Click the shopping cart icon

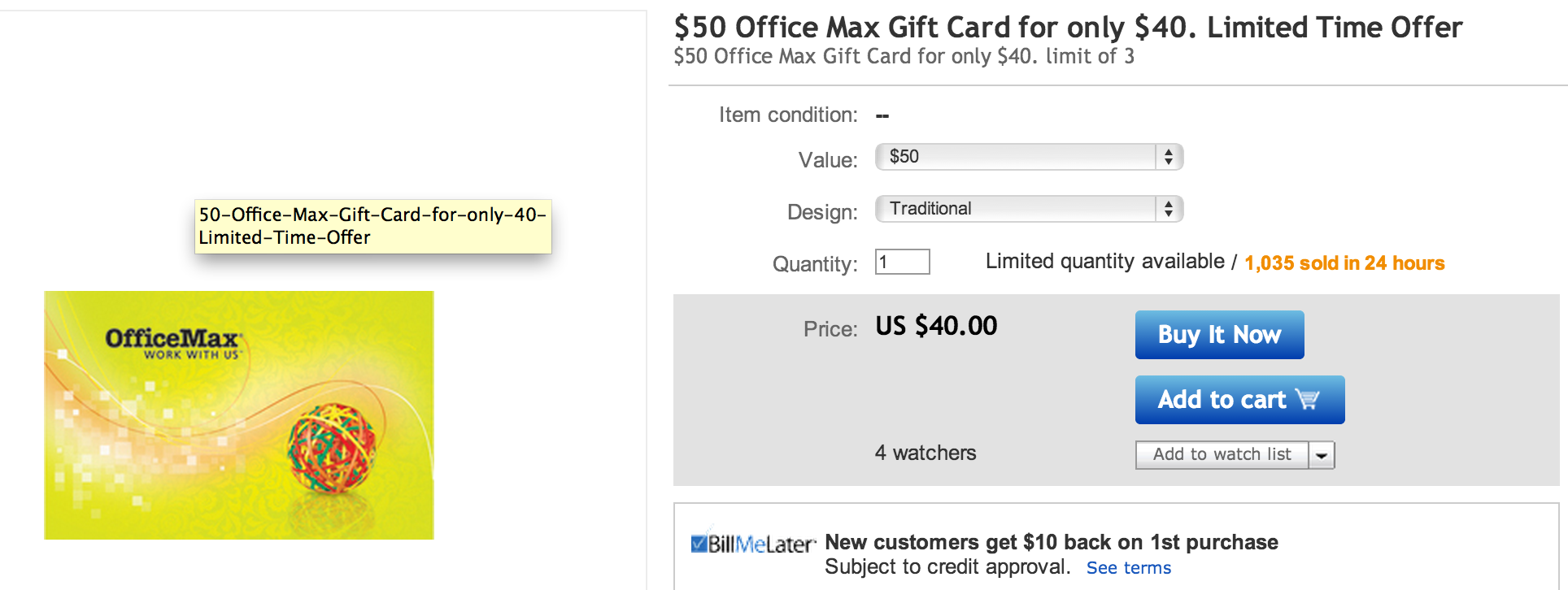(x=1308, y=400)
